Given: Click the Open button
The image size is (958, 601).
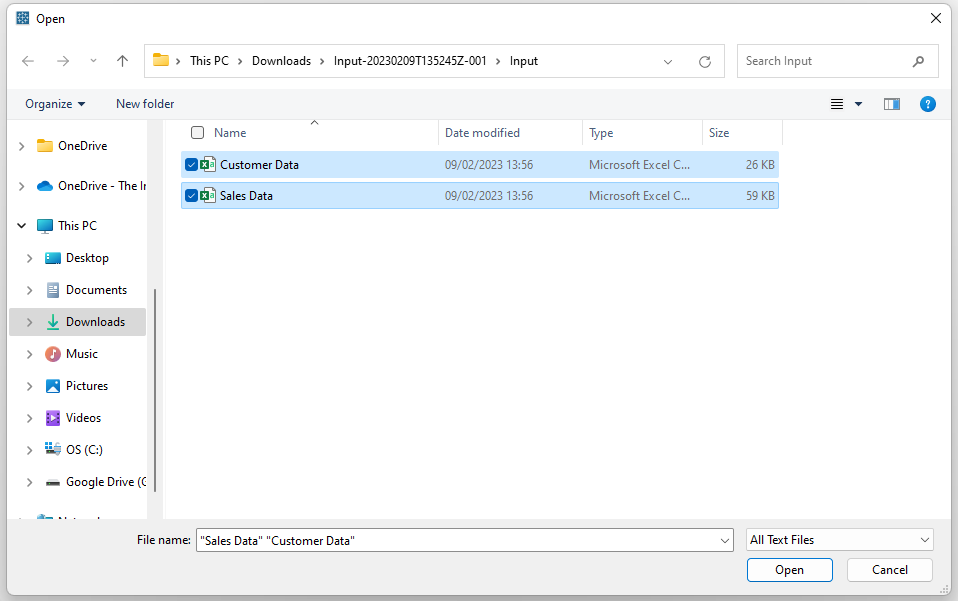Looking at the screenshot, I should click(789, 570).
